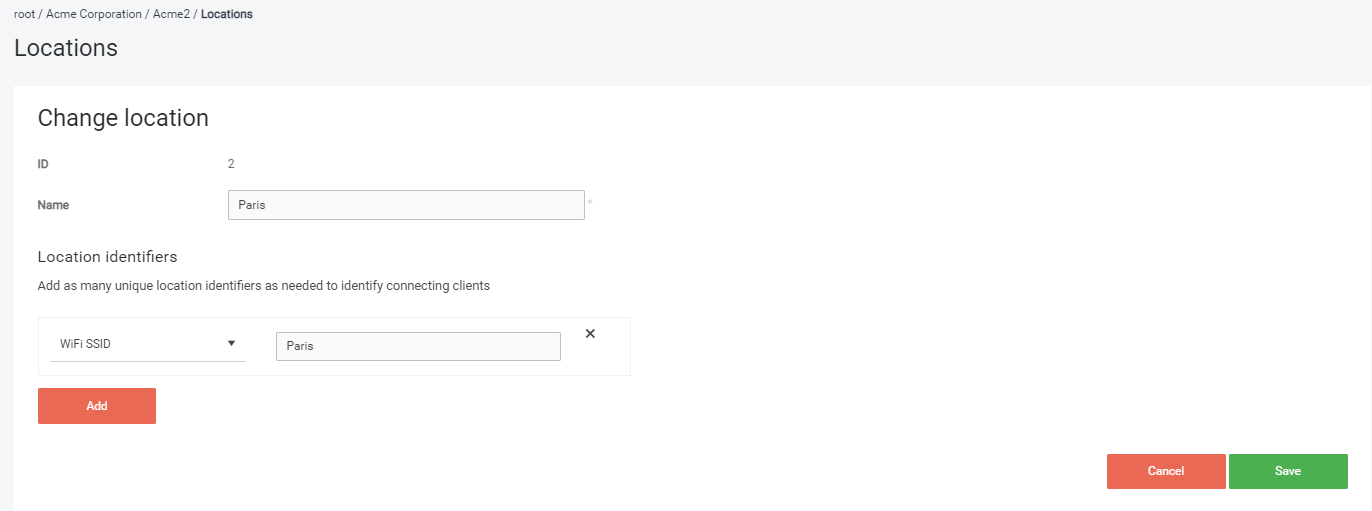Focus the Name text field

[x=406, y=205]
